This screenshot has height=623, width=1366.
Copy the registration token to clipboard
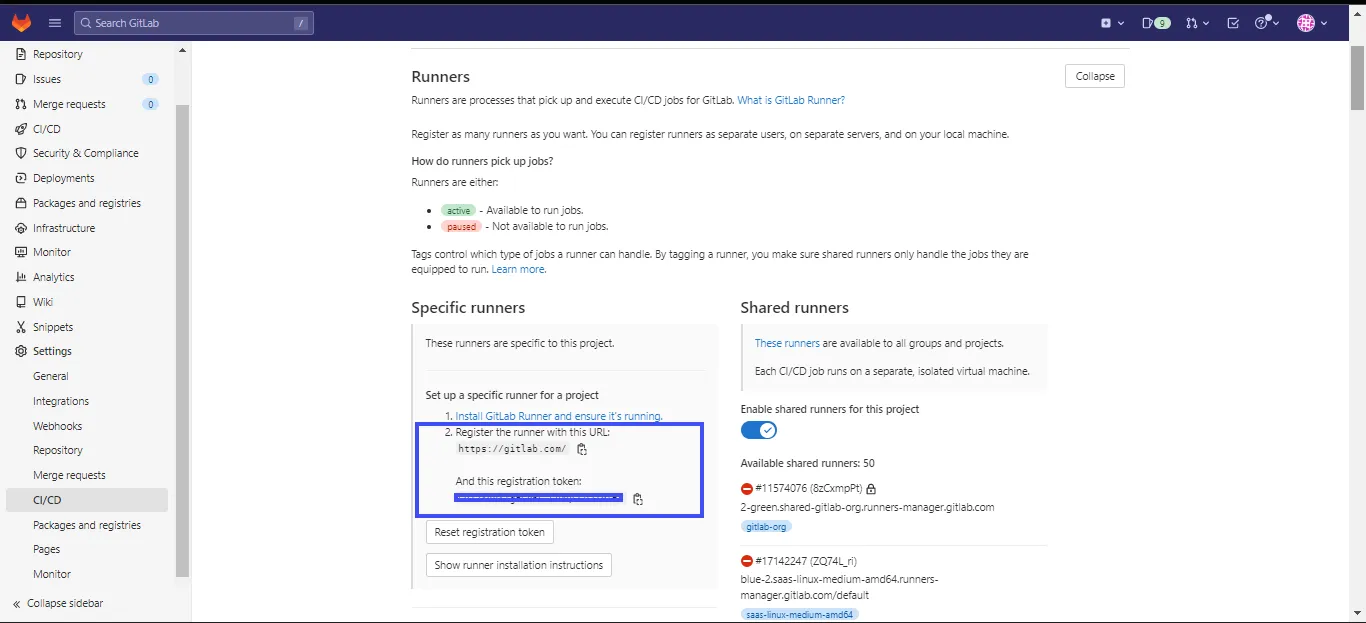tap(638, 499)
